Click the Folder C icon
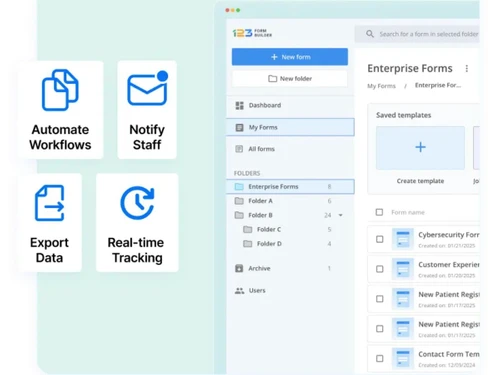The width and height of the screenshot is (500, 375). (248, 229)
